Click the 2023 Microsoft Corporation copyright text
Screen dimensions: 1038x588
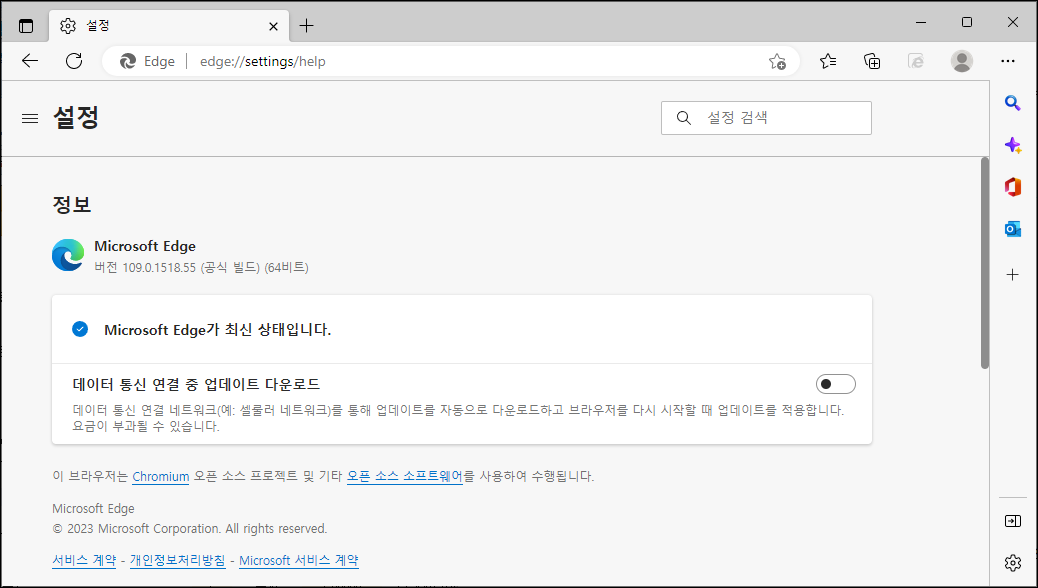click(190, 528)
